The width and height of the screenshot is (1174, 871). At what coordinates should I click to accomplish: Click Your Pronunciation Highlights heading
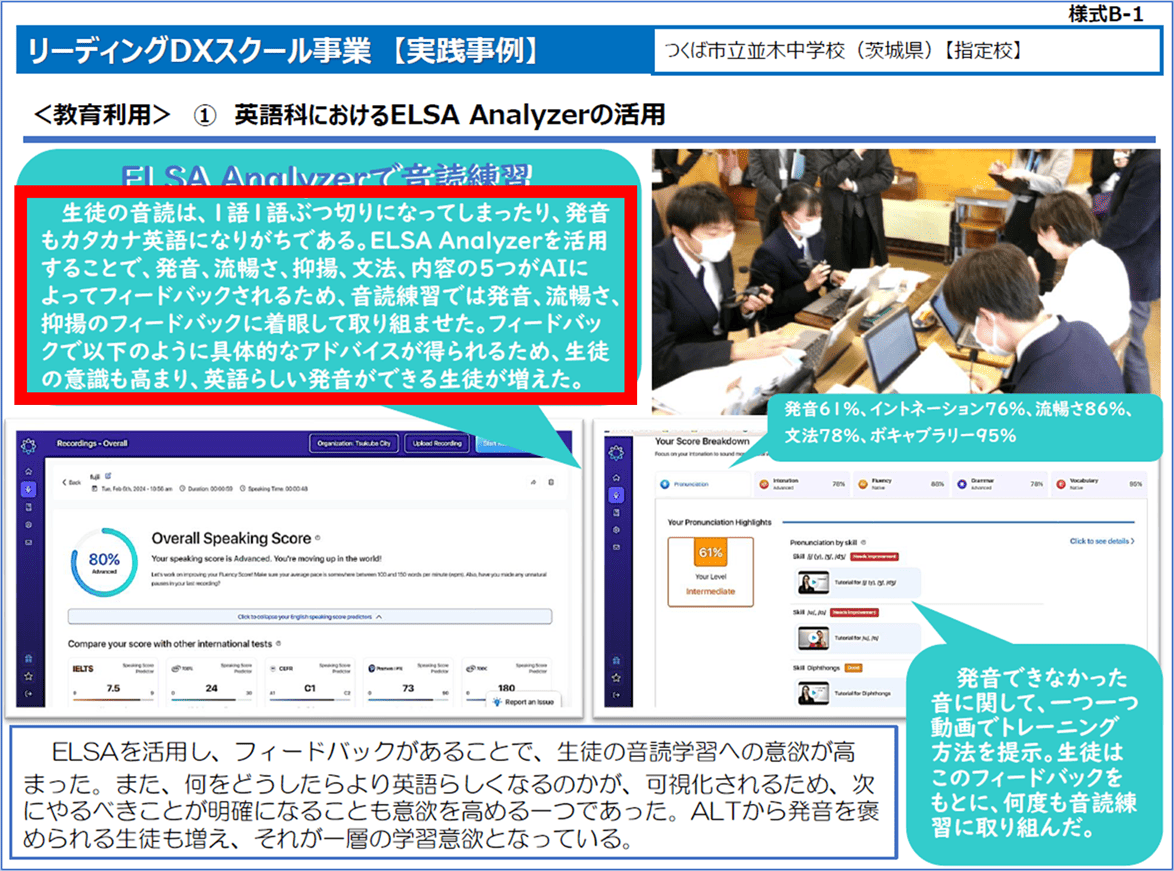(719, 522)
